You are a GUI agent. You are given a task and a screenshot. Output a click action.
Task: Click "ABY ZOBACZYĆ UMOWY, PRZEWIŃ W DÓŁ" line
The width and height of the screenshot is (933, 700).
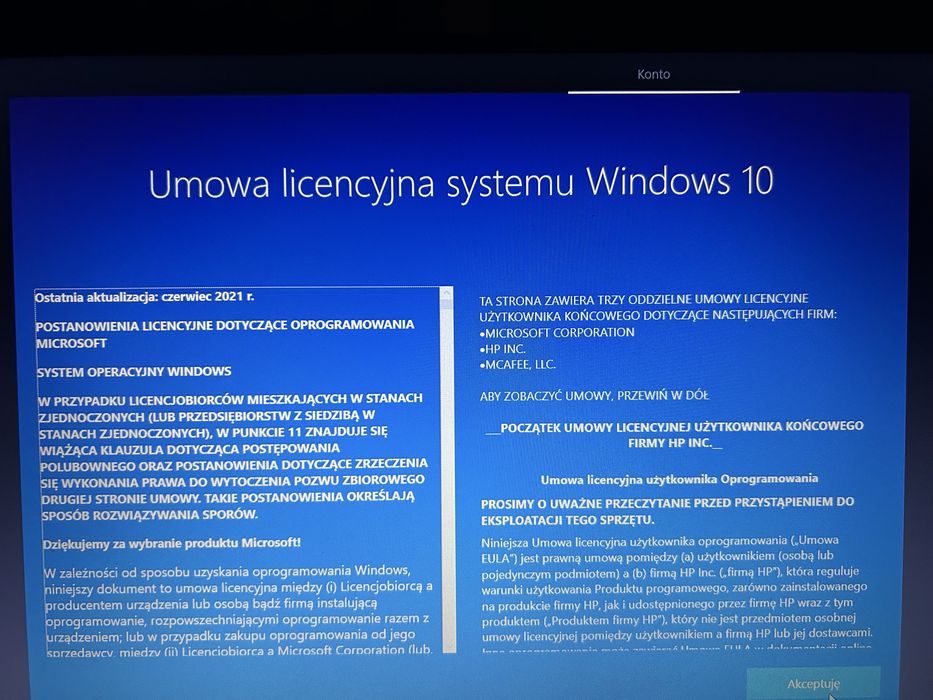(x=594, y=396)
